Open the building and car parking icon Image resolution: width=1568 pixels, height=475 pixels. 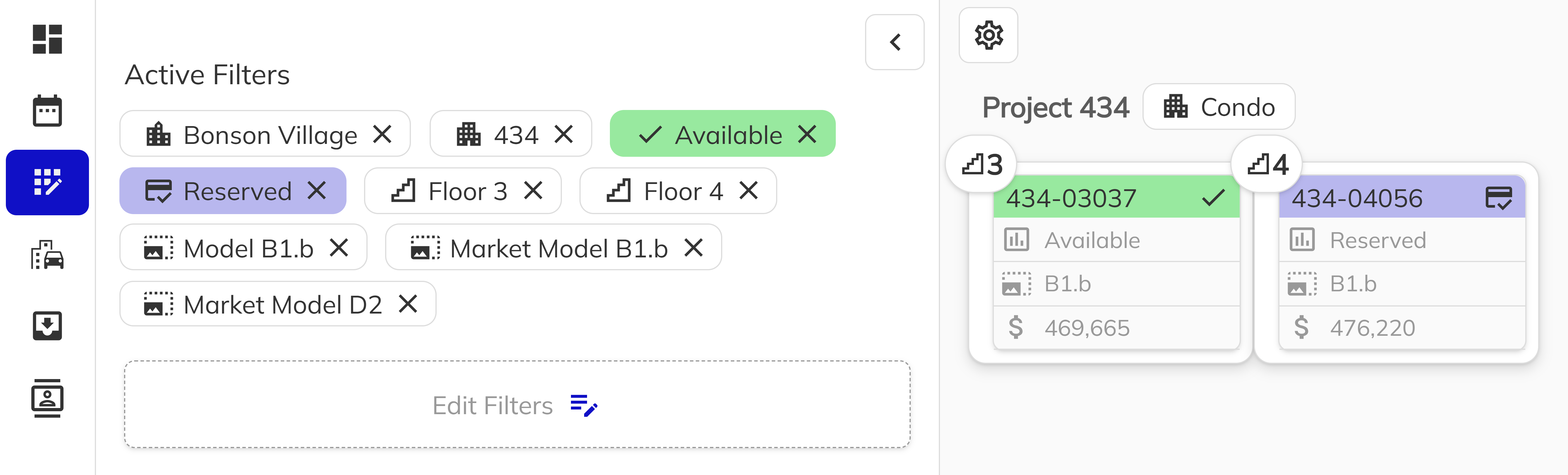[47, 254]
